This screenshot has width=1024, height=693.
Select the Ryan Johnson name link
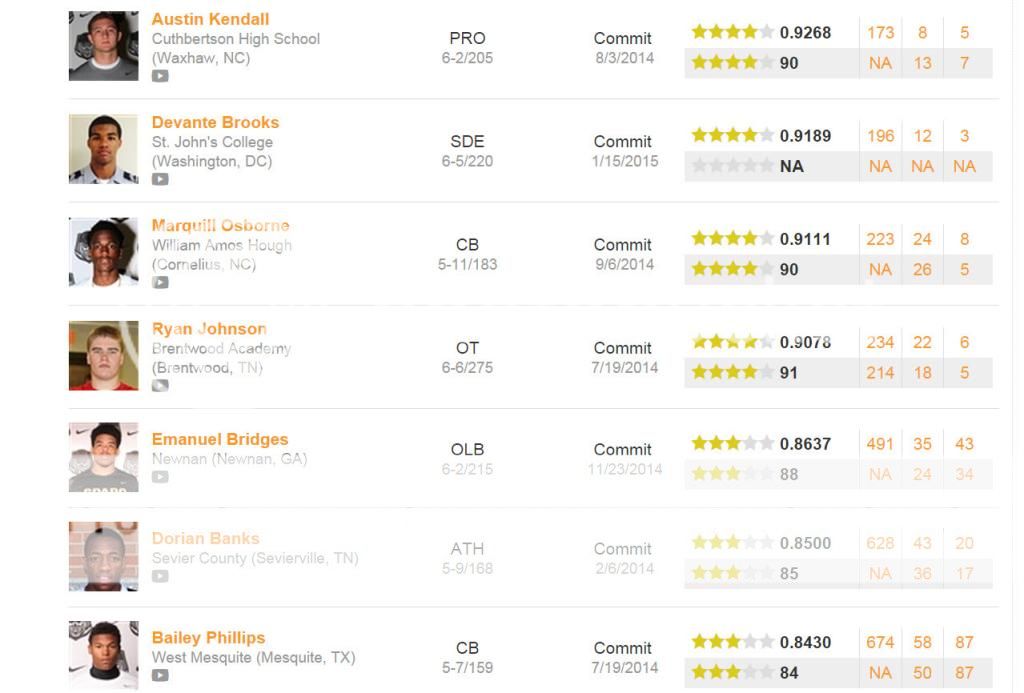[x=209, y=329]
